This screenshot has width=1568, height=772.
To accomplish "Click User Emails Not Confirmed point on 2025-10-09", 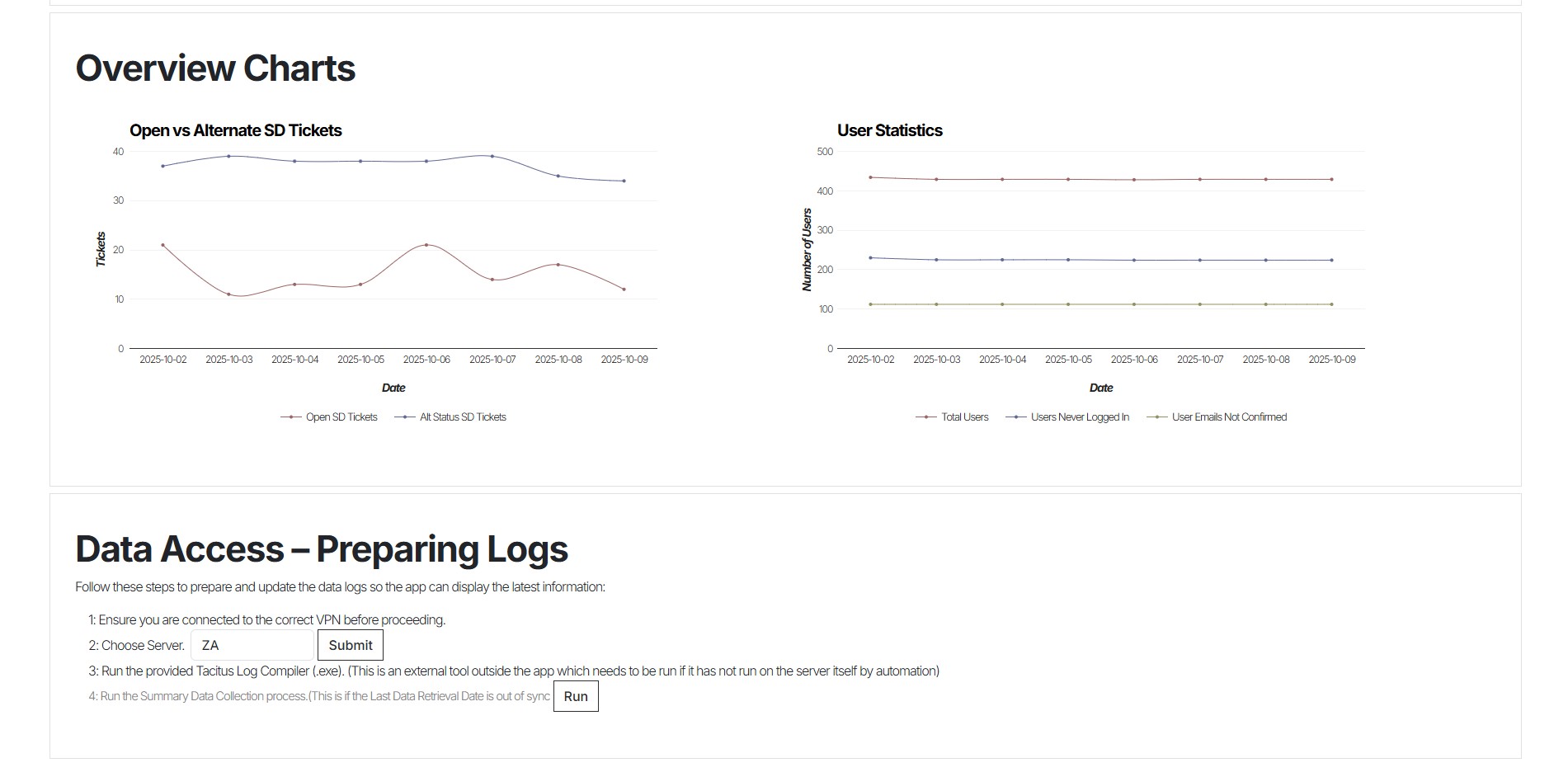I will (1331, 304).
